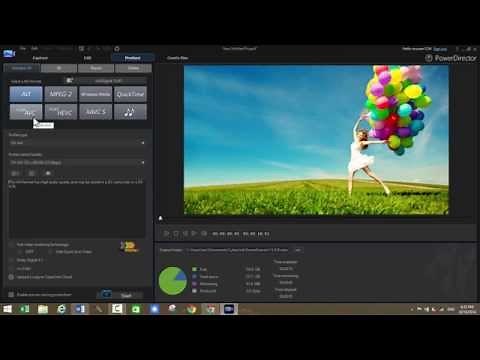Go to the Edit module
Image resolution: width=480 pixels, height=360 pixels.
[88, 58]
